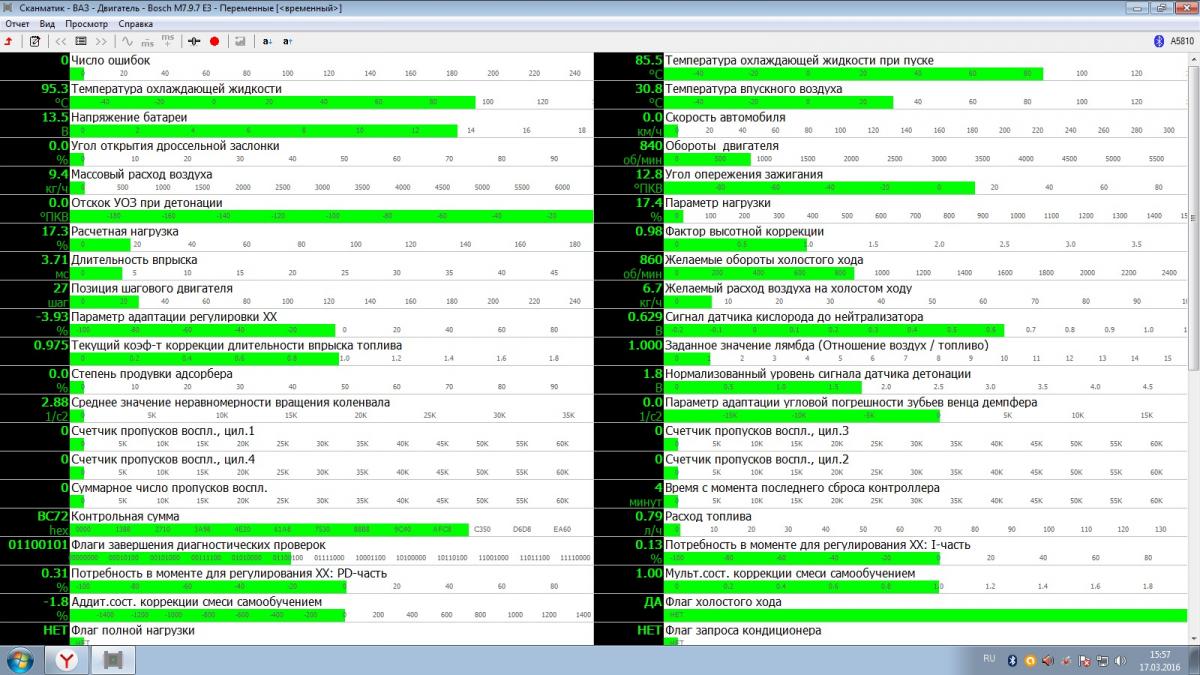1200x675 pixels.
Task: Click the red record button
Action: click(214, 41)
